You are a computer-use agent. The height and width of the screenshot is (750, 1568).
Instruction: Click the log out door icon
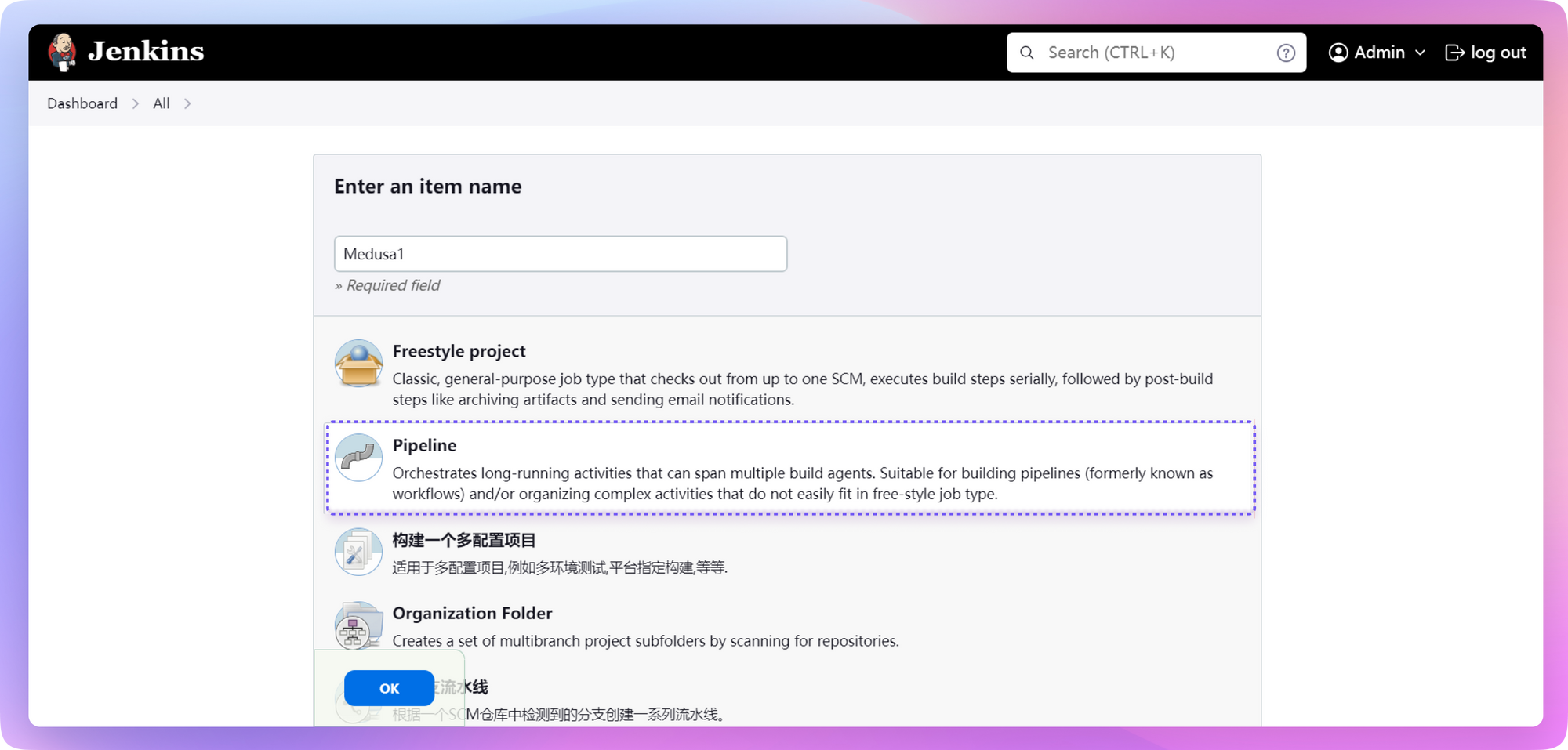pyautogui.click(x=1454, y=53)
